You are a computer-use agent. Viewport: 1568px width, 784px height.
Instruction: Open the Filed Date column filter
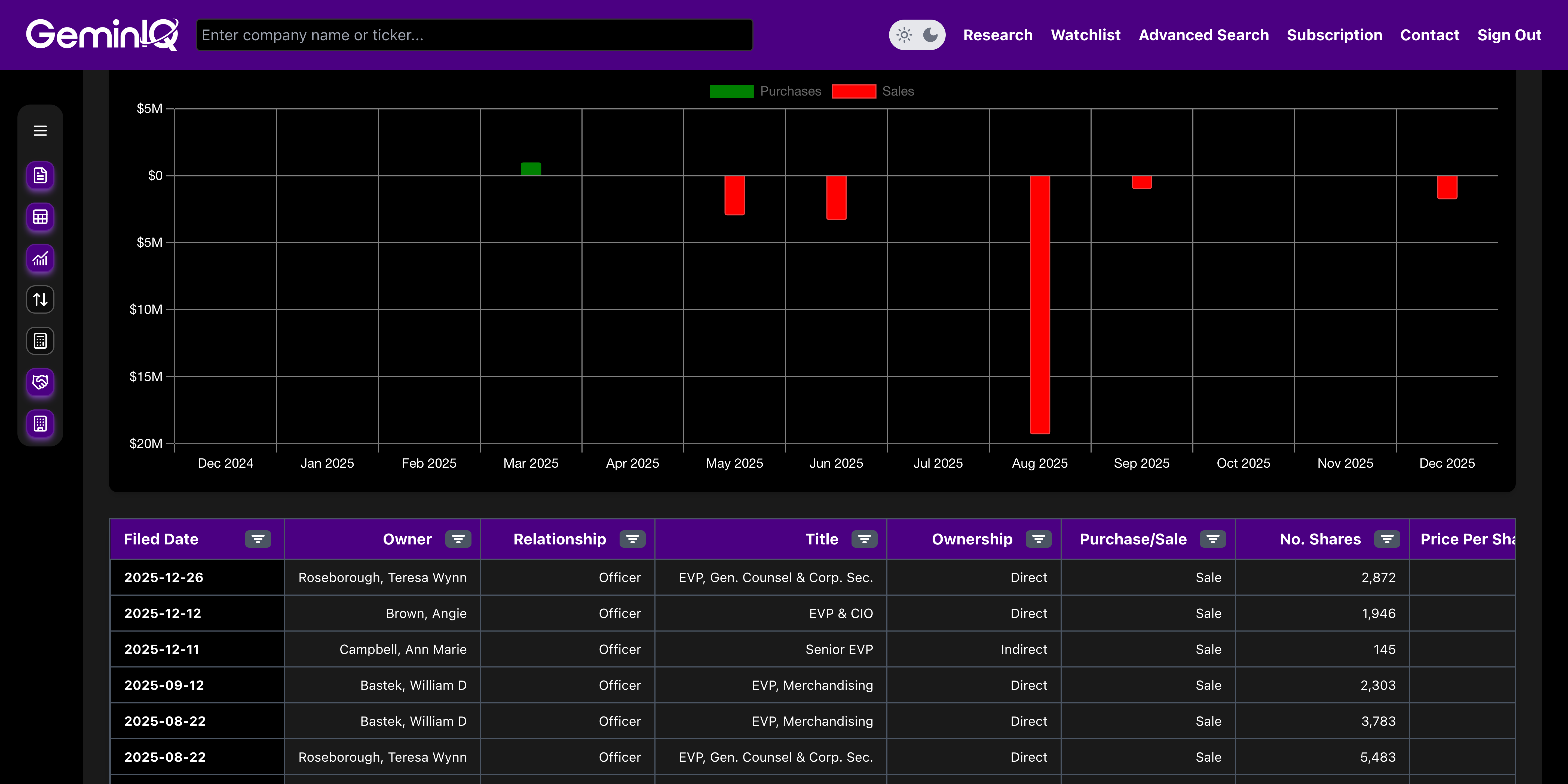coord(258,539)
